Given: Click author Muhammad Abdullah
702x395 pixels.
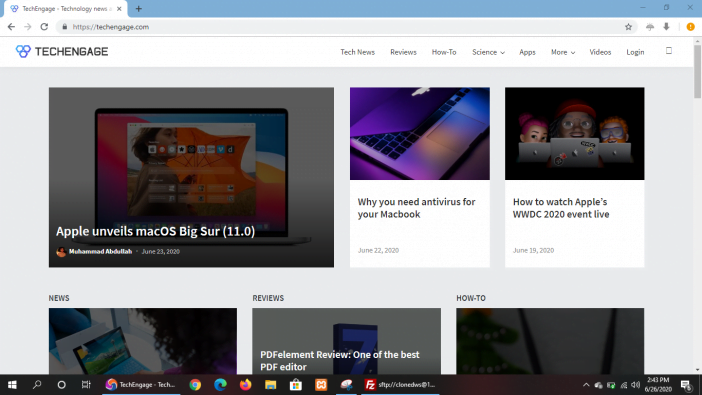Looking at the screenshot, I should [100, 251].
